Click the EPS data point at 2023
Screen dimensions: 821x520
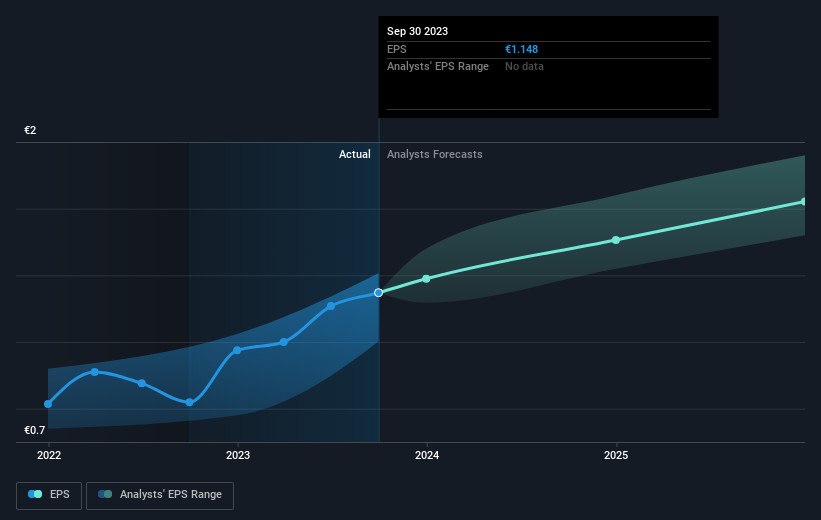pos(237,350)
